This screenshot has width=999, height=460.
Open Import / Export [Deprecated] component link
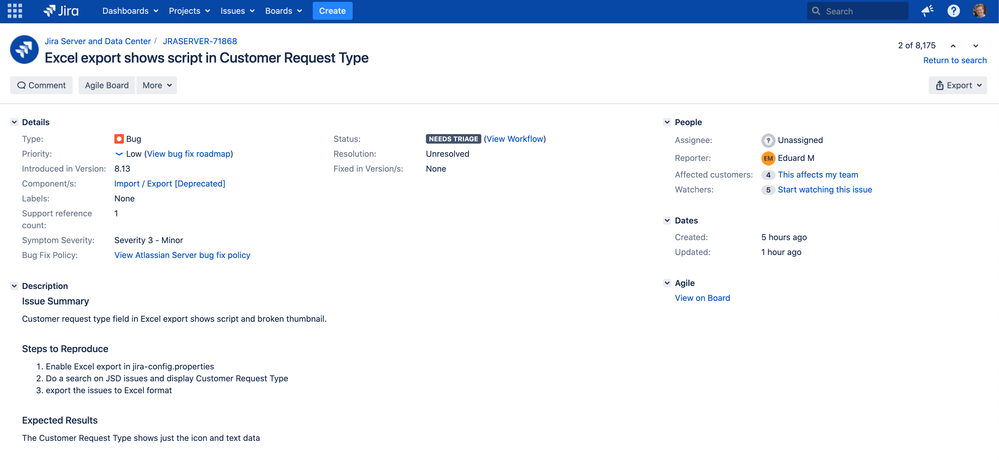169,183
